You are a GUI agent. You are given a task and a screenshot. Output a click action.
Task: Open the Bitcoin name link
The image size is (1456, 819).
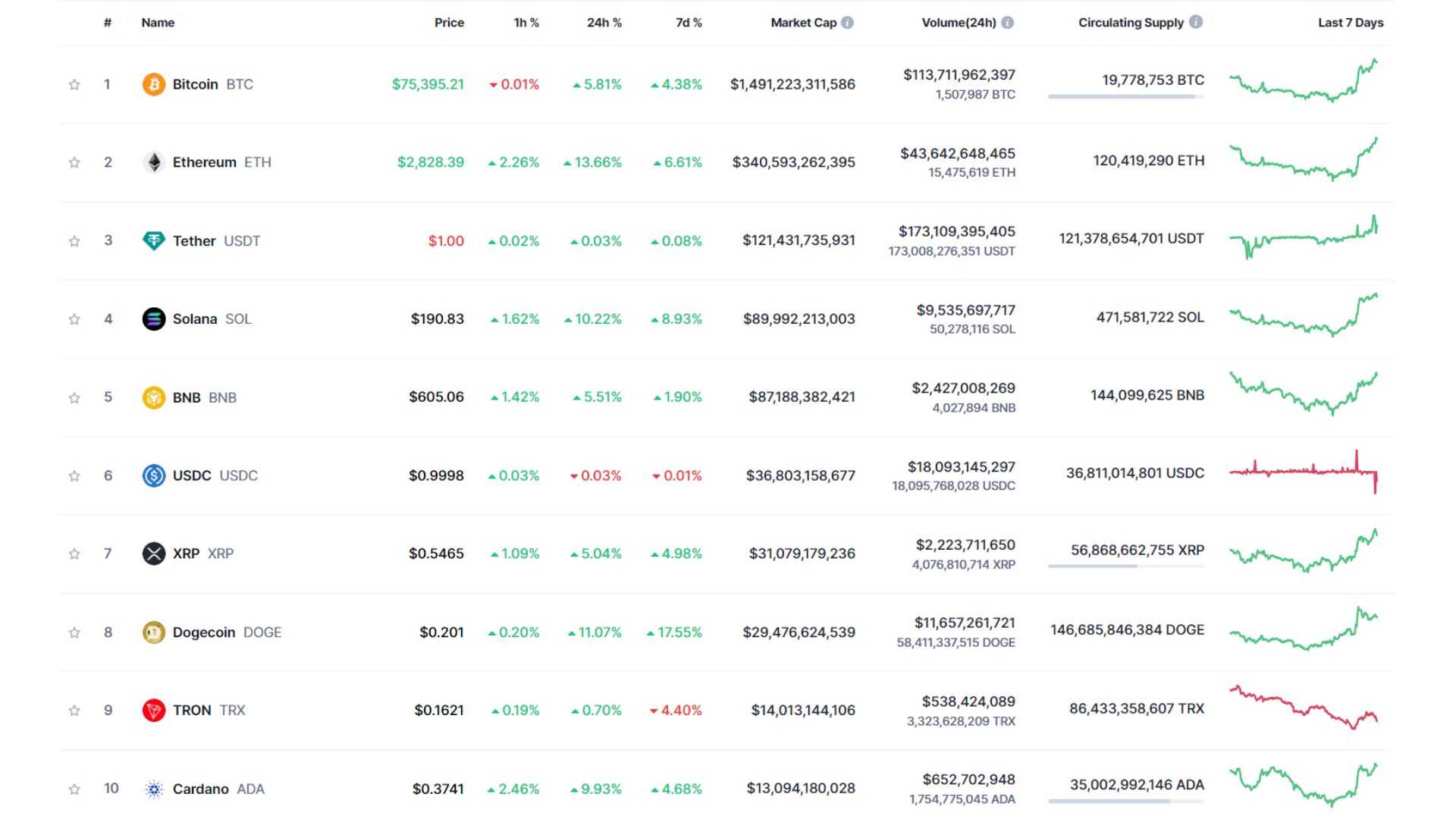(195, 84)
